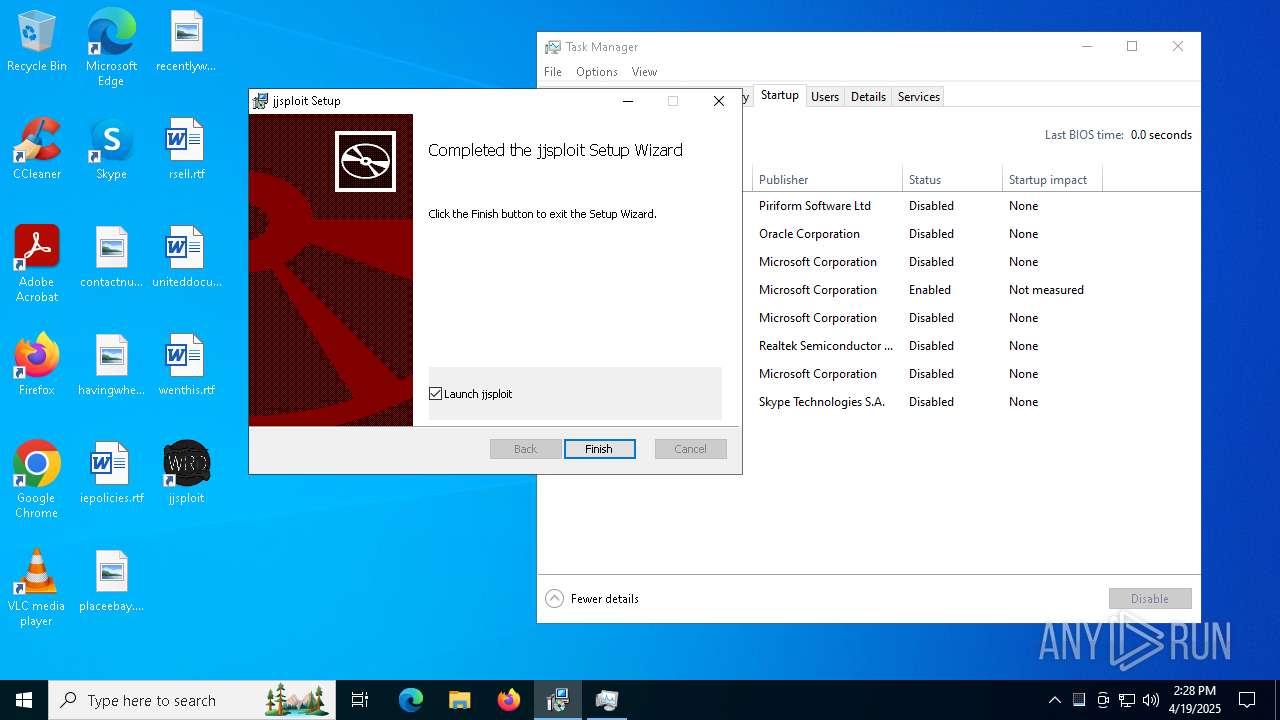1280x720 pixels.
Task: Sort by the Publisher column header
Action: 827,180
